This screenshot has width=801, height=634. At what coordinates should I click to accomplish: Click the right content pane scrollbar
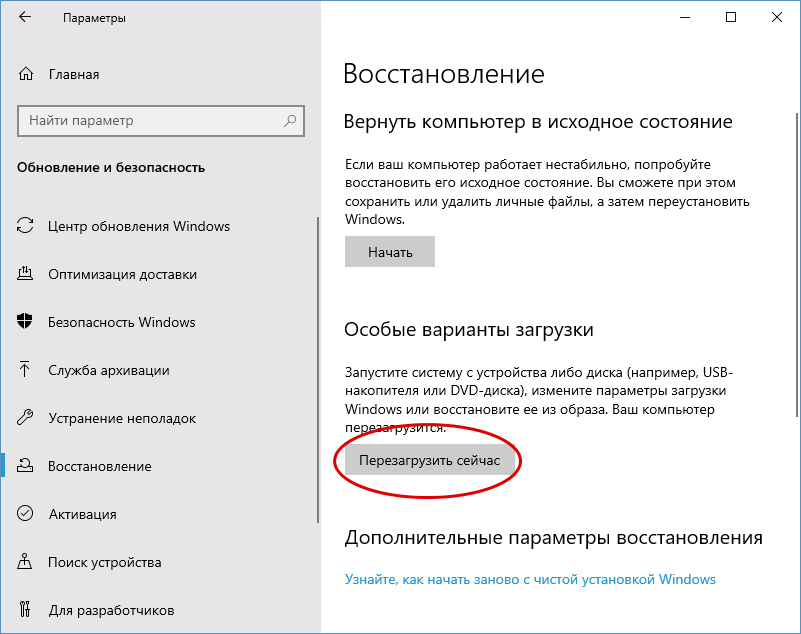coord(797,265)
